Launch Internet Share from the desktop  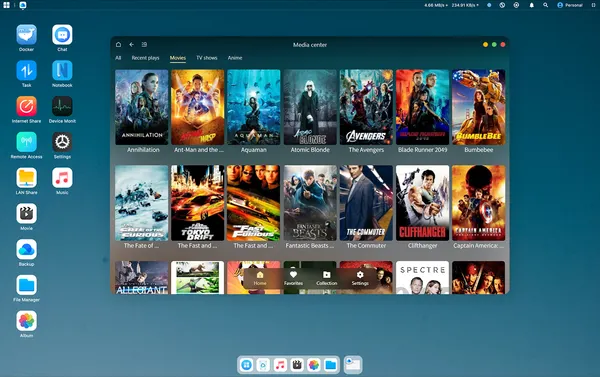click(x=26, y=106)
